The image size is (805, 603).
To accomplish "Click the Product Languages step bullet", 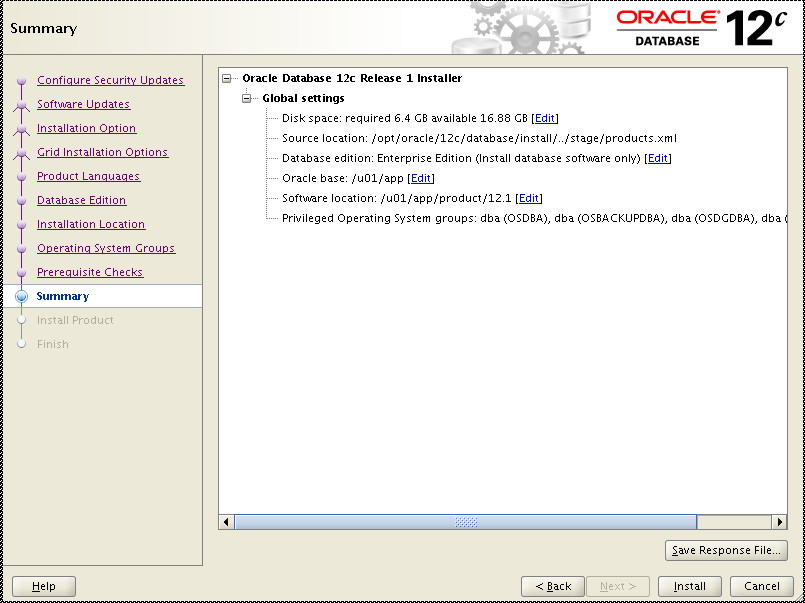I will coord(22,177).
